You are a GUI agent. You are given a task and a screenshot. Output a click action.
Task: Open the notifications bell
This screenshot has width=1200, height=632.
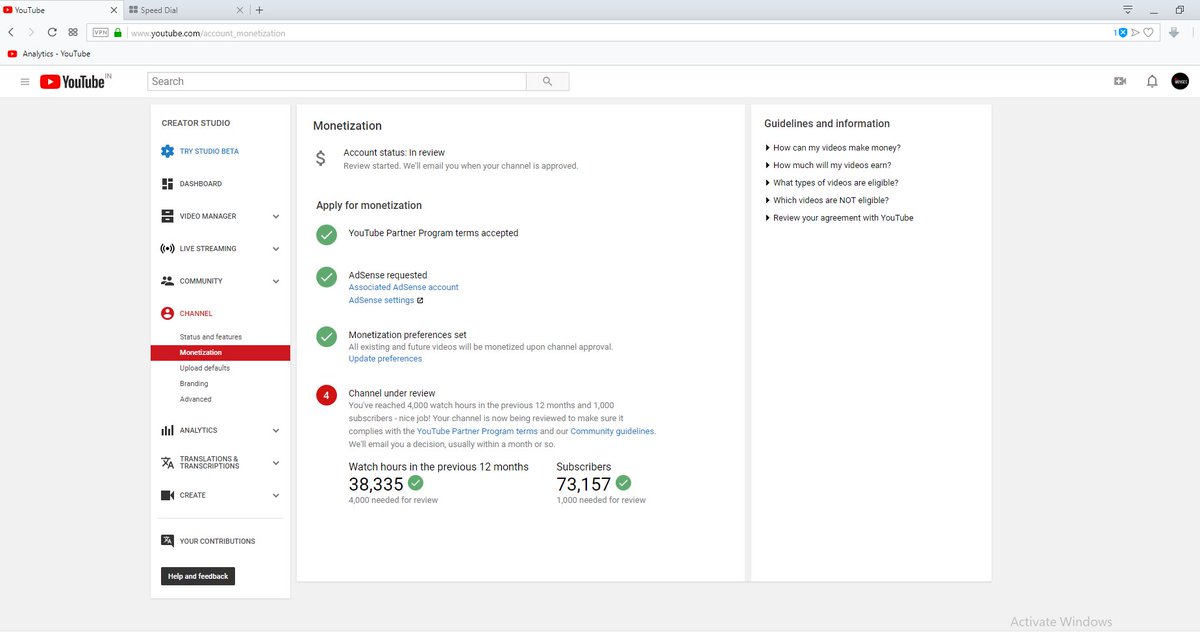(x=1152, y=82)
